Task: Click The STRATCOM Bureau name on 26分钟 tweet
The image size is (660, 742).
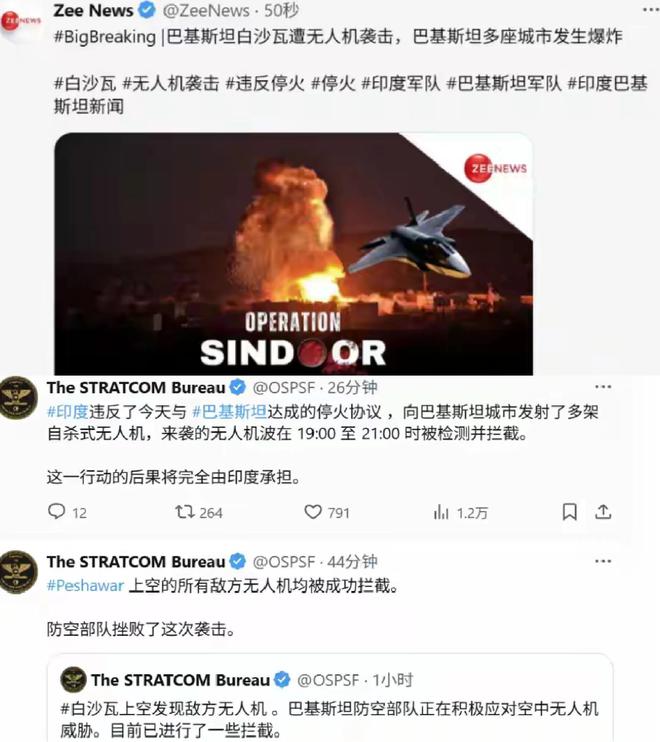Action: pyautogui.click(x=136, y=388)
